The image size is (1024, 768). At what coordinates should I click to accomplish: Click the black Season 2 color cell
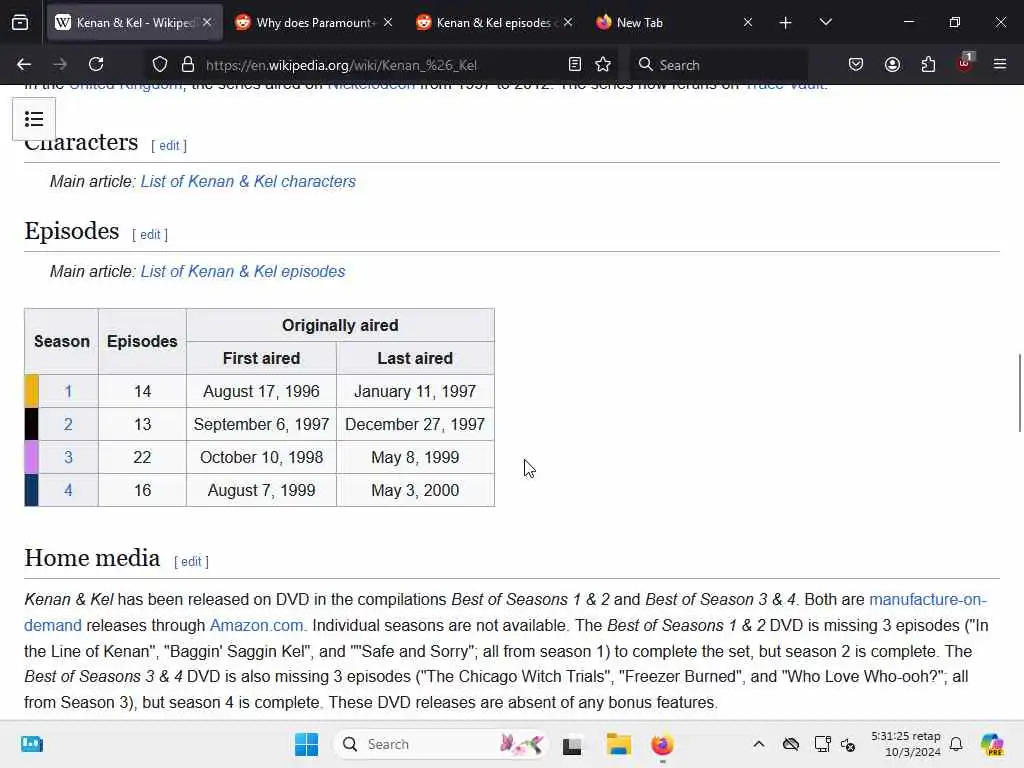coord(31,424)
